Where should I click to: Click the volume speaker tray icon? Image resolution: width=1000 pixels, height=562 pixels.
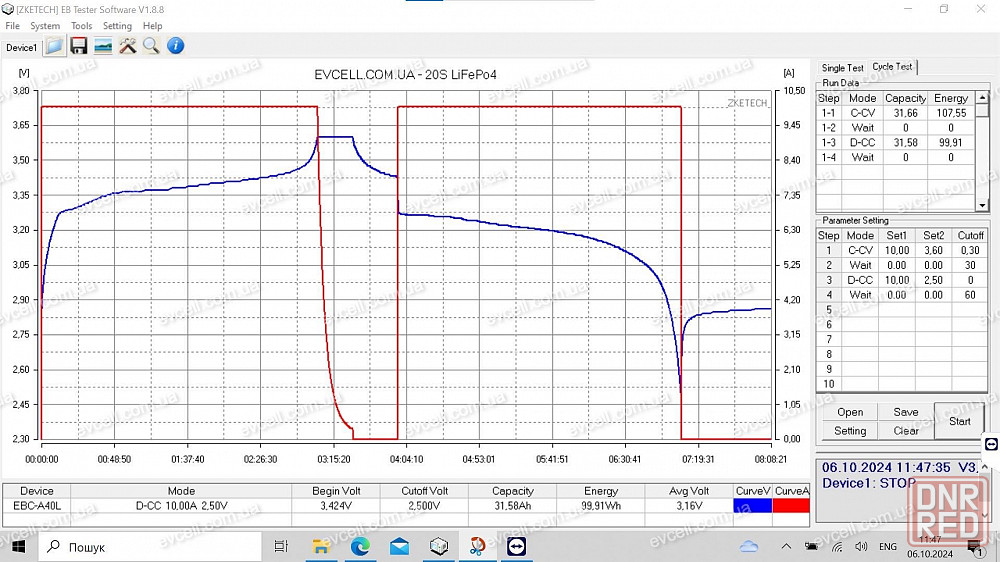[861, 547]
